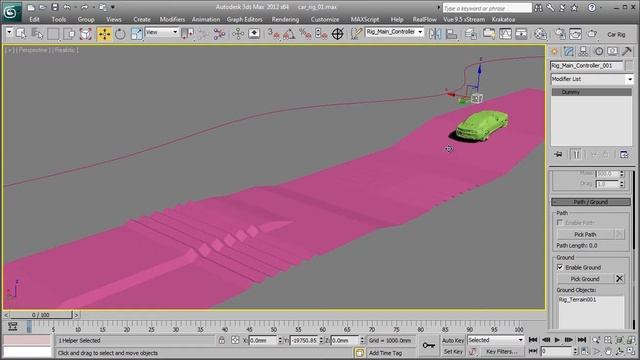
Task: Activate the Select and Scale tool
Action: (136, 34)
